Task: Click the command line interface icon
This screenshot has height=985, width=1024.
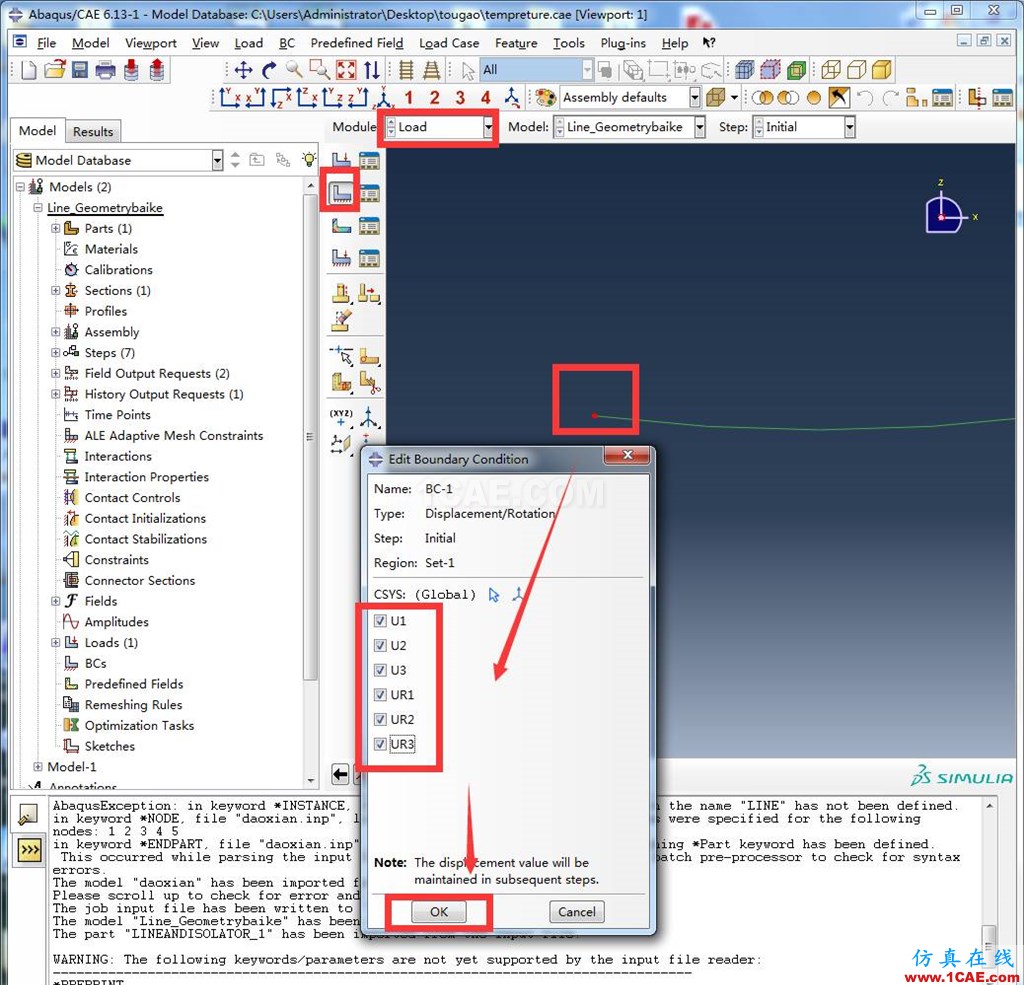Action: (29, 850)
